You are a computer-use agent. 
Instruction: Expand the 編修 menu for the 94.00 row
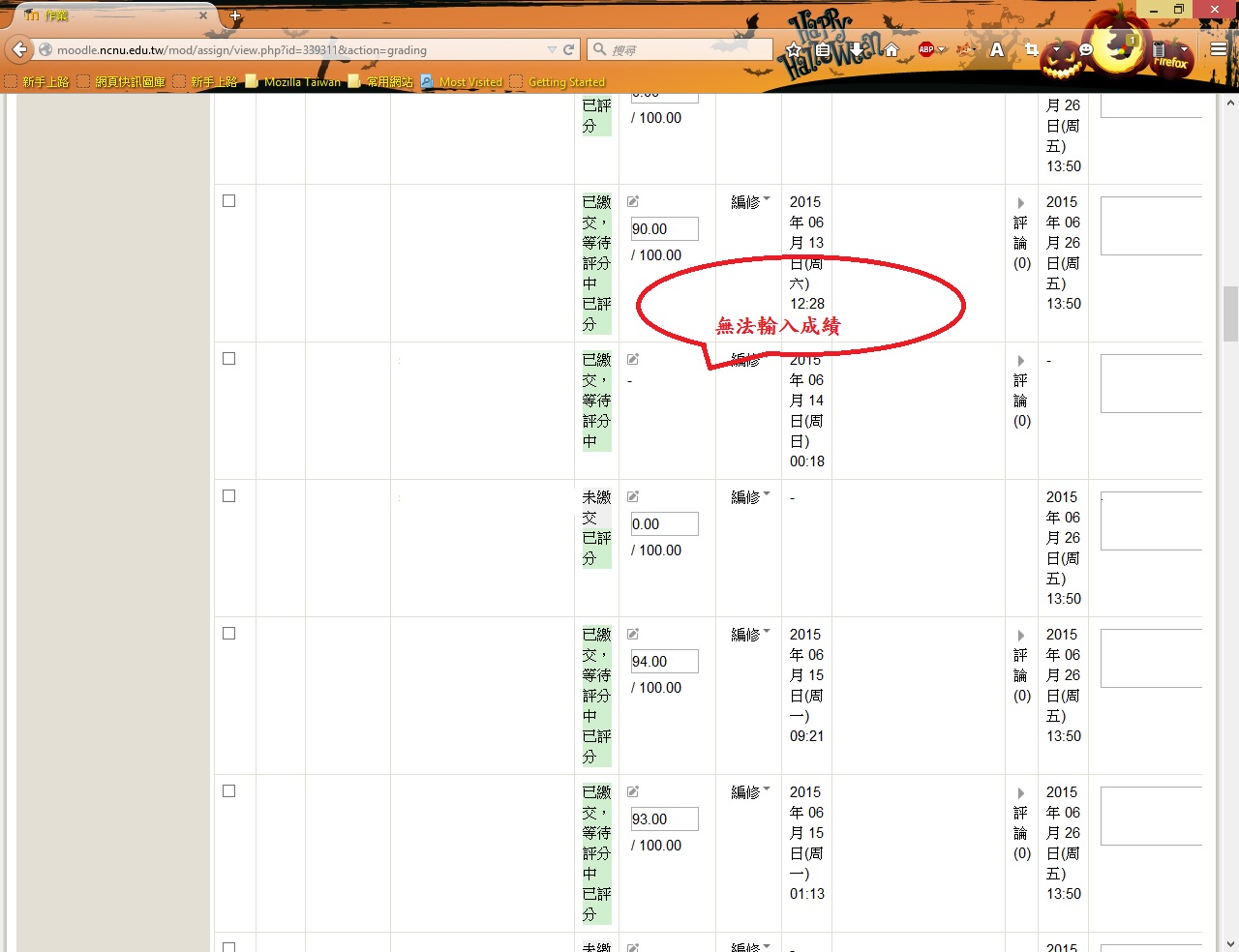(750, 635)
